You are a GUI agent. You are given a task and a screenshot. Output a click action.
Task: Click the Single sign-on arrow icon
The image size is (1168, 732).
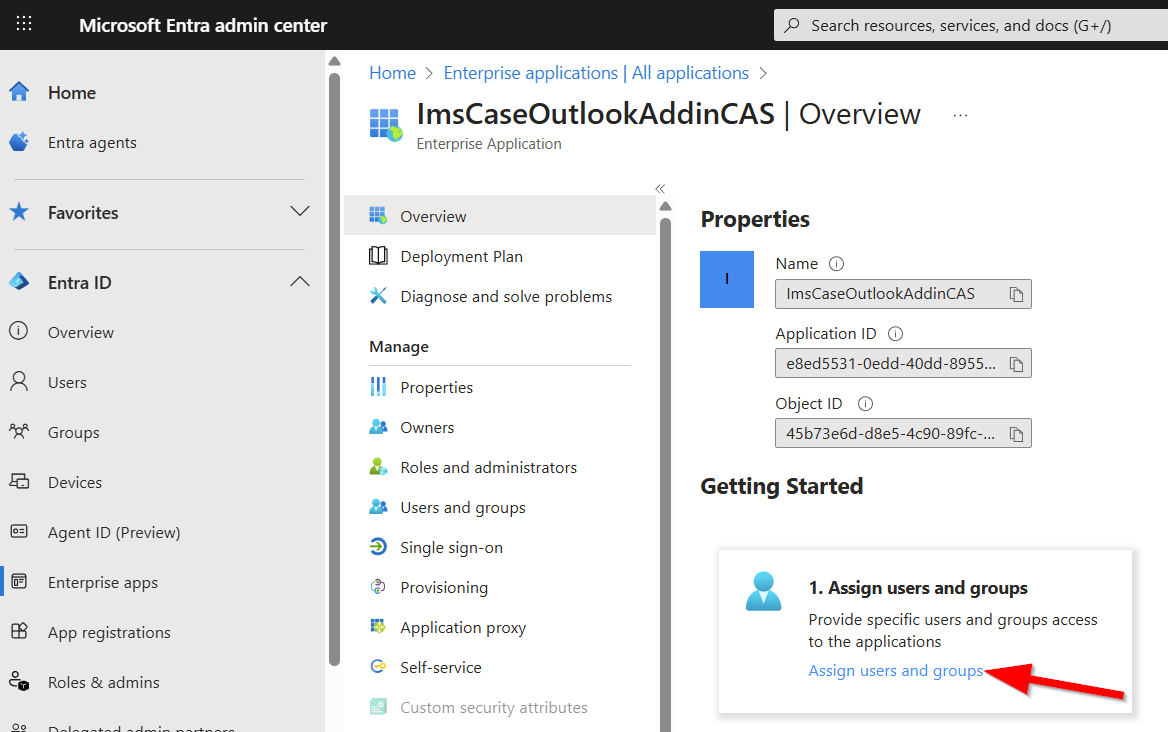pyautogui.click(x=378, y=547)
